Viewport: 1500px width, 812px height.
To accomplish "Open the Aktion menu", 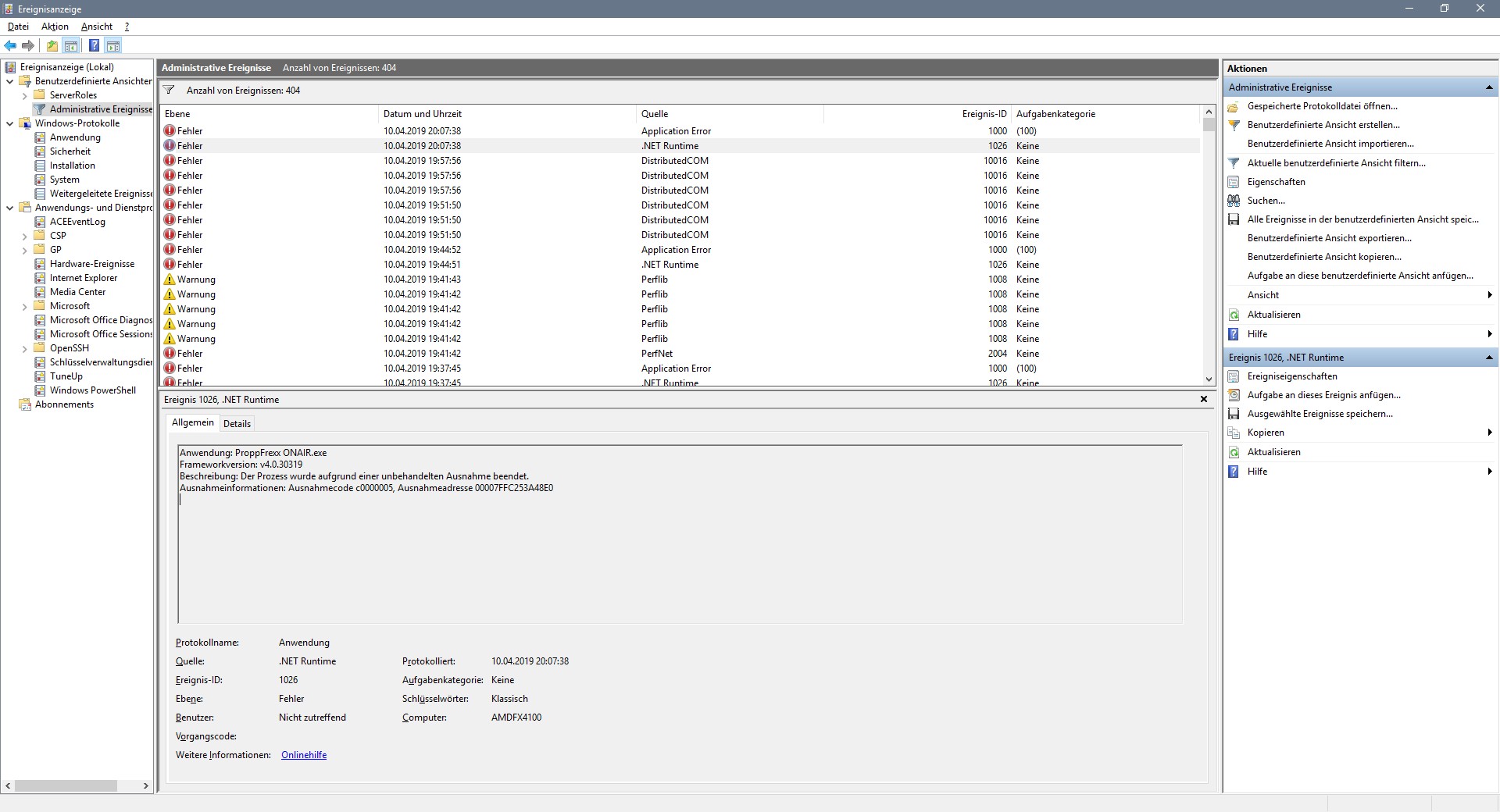I will (x=55, y=27).
